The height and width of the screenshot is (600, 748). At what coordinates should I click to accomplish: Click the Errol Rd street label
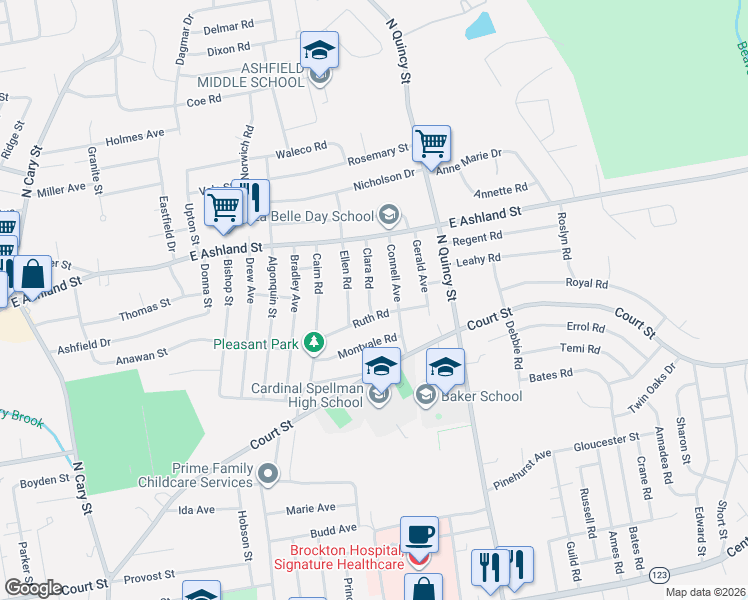coord(586,327)
